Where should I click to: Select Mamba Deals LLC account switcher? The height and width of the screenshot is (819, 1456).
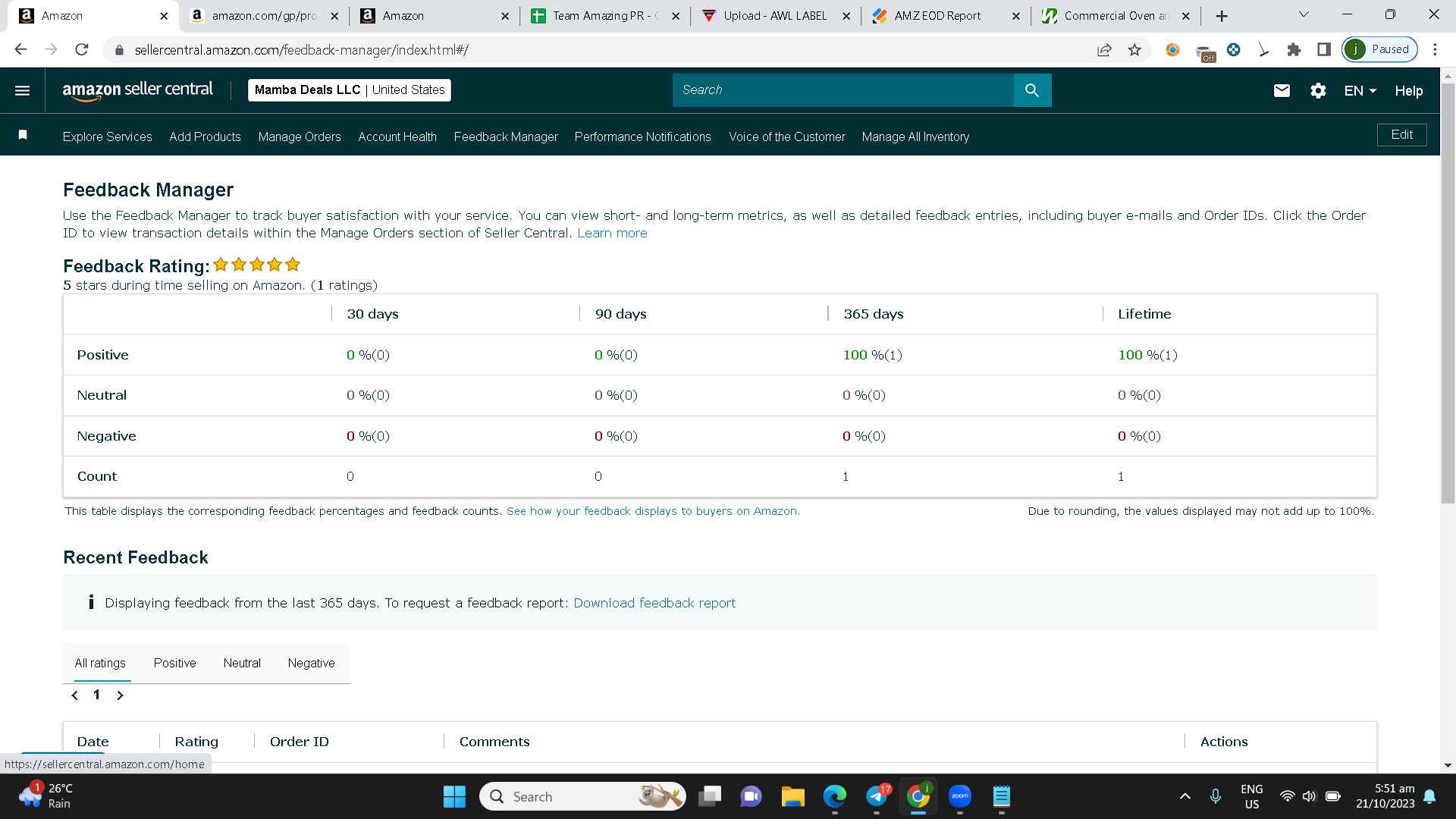click(350, 90)
